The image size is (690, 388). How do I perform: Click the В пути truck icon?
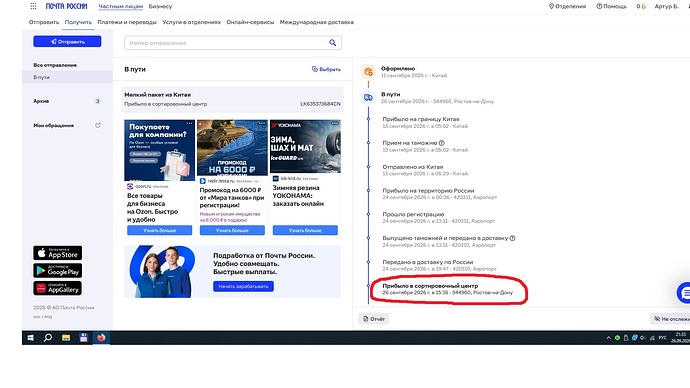[368, 97]
